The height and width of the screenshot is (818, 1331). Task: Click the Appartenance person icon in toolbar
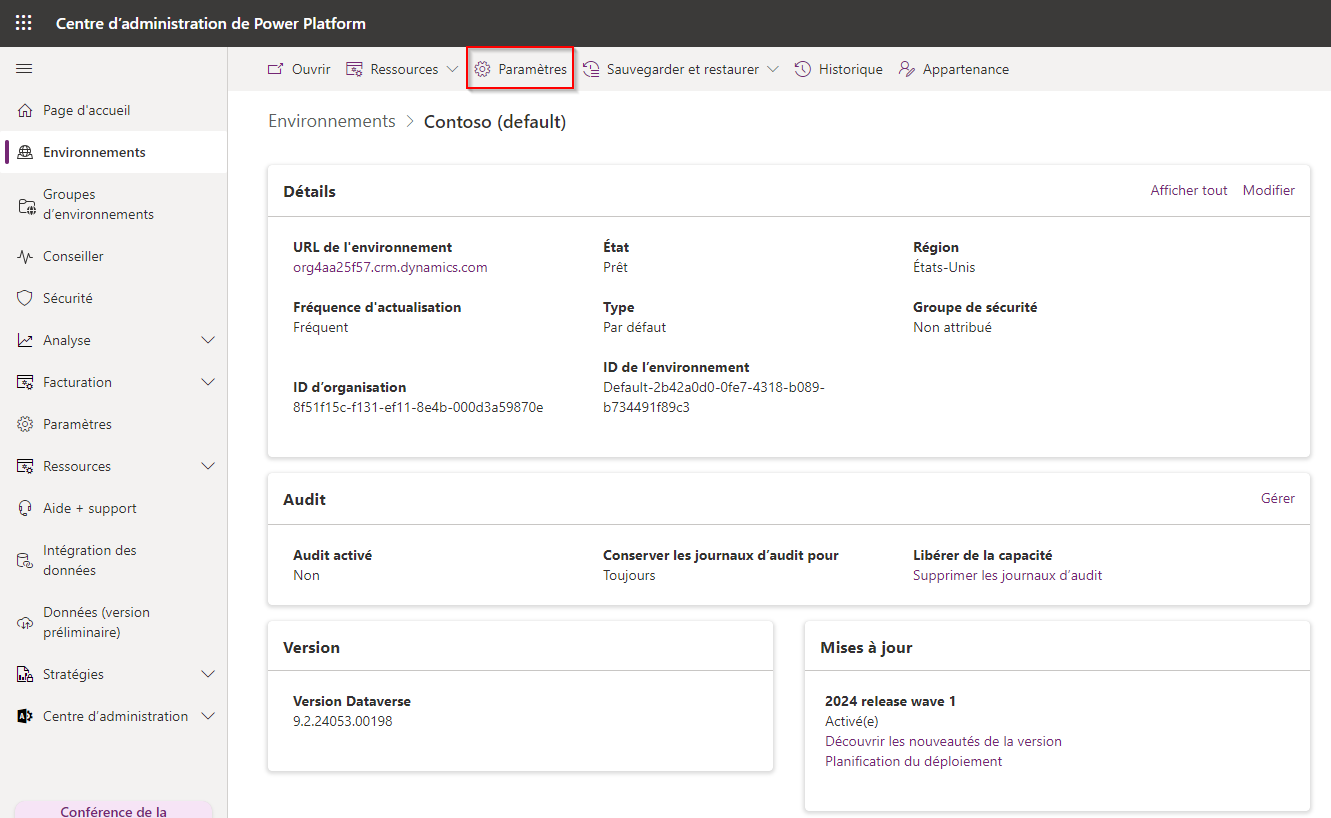pyautogui.click(x=907, y=69)
